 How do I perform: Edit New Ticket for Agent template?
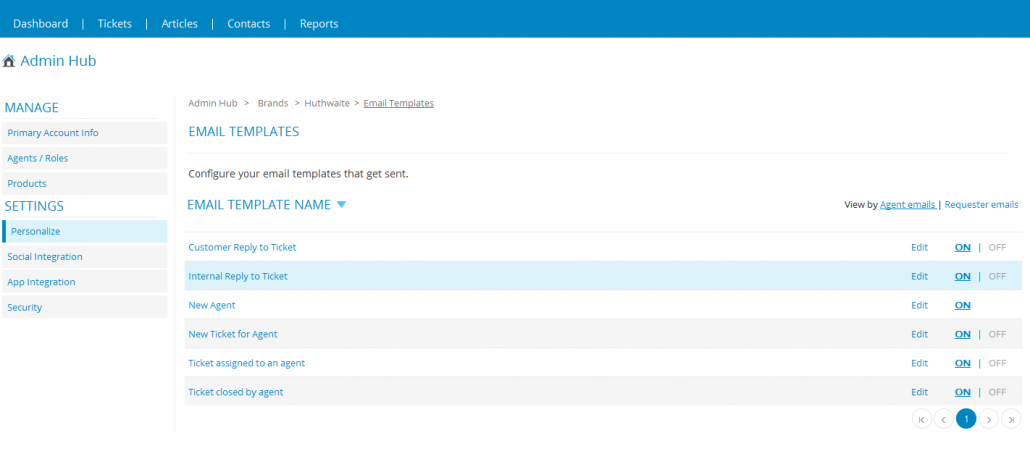pos(919,334)
